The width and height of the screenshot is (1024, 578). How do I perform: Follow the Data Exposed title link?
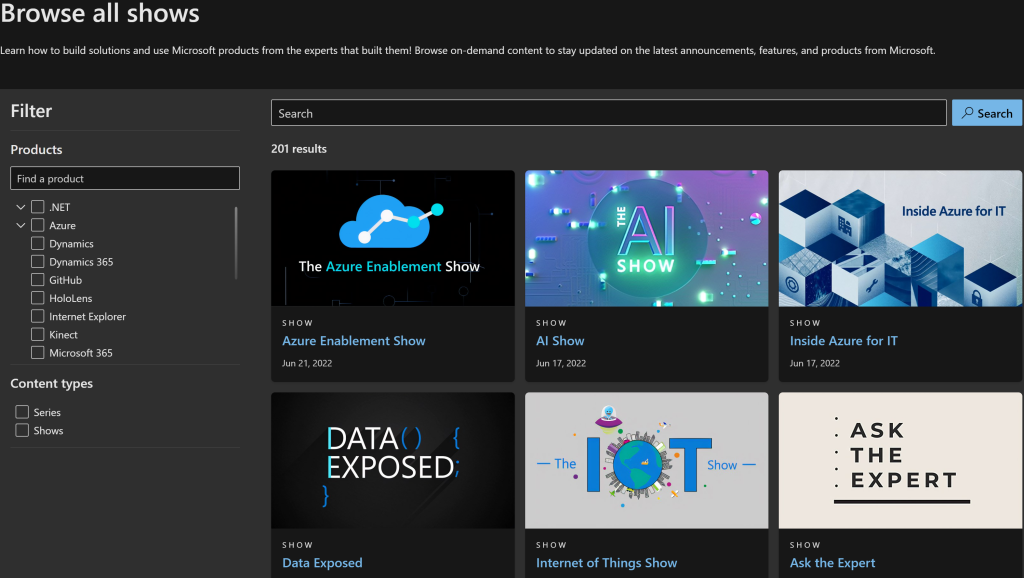[322, 563]
